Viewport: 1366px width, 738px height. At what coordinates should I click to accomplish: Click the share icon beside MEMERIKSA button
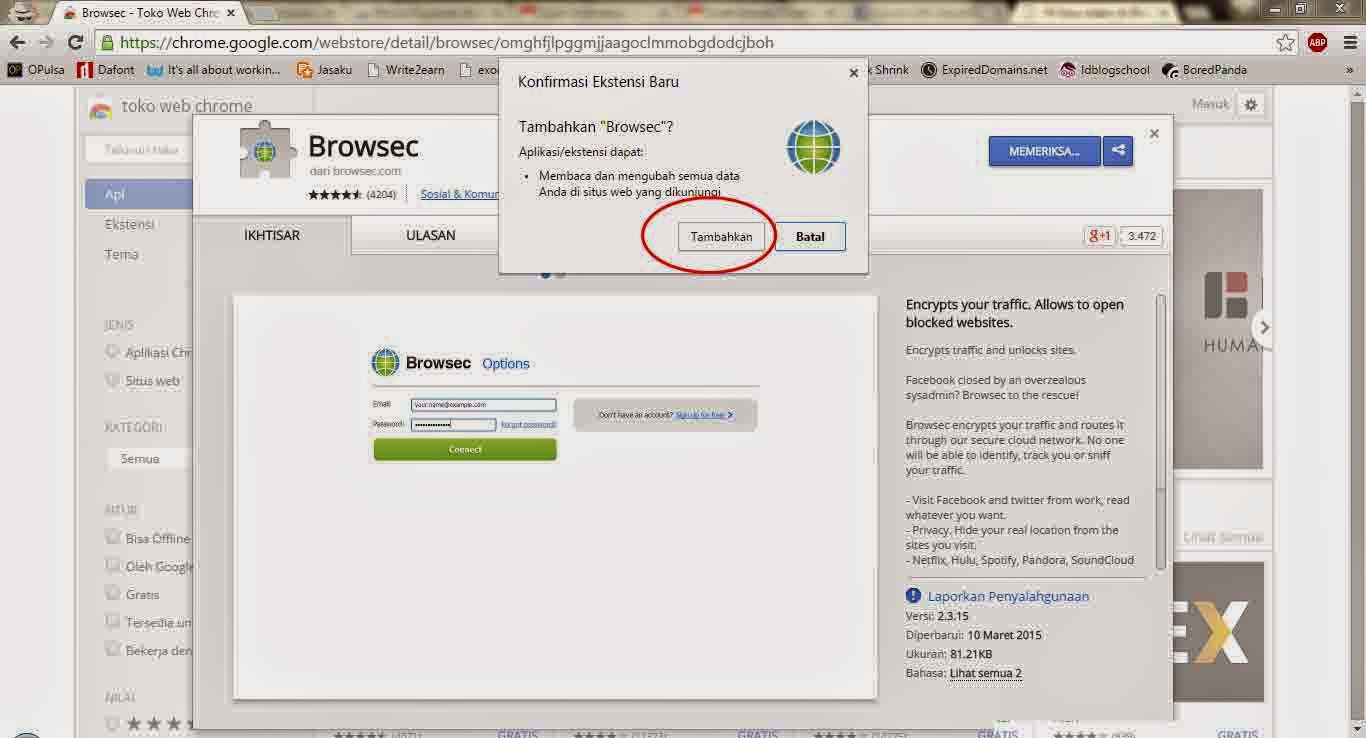pyautogui.click(x=1118, y=151)
